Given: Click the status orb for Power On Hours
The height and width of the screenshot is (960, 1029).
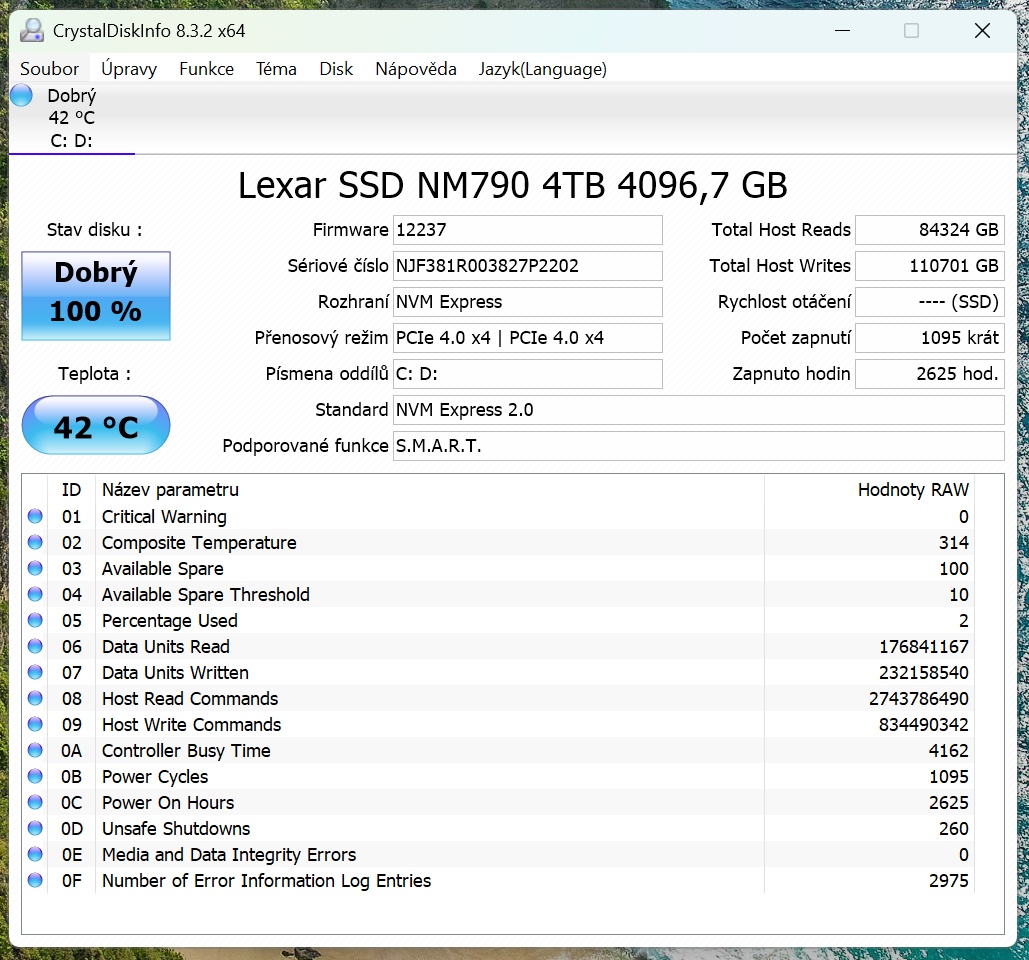Looking at the screenshot, I should pyautogui.click(x=35, y=802).
